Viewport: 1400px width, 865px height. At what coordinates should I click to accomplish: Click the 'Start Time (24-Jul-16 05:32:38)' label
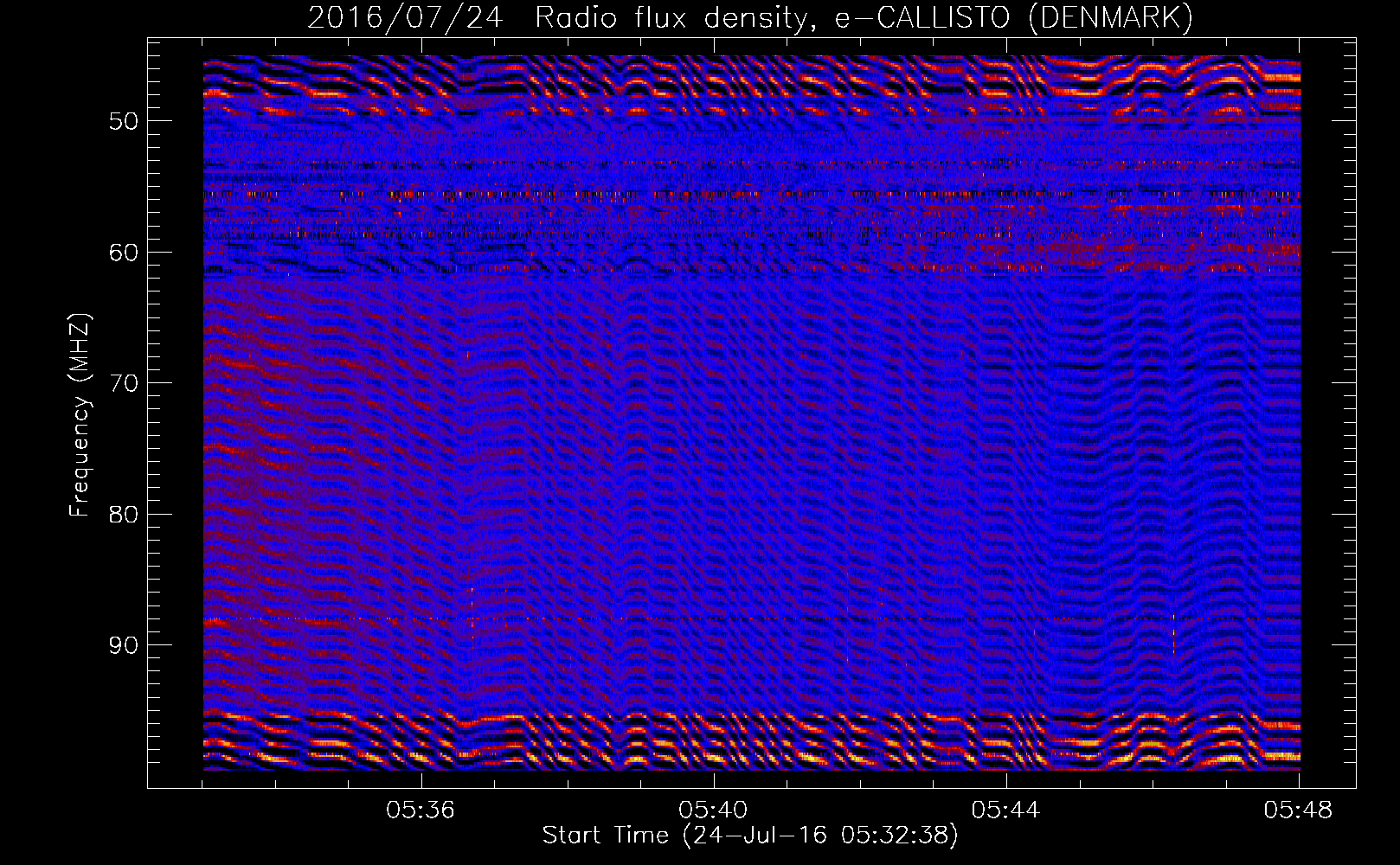tap(750, 836)
